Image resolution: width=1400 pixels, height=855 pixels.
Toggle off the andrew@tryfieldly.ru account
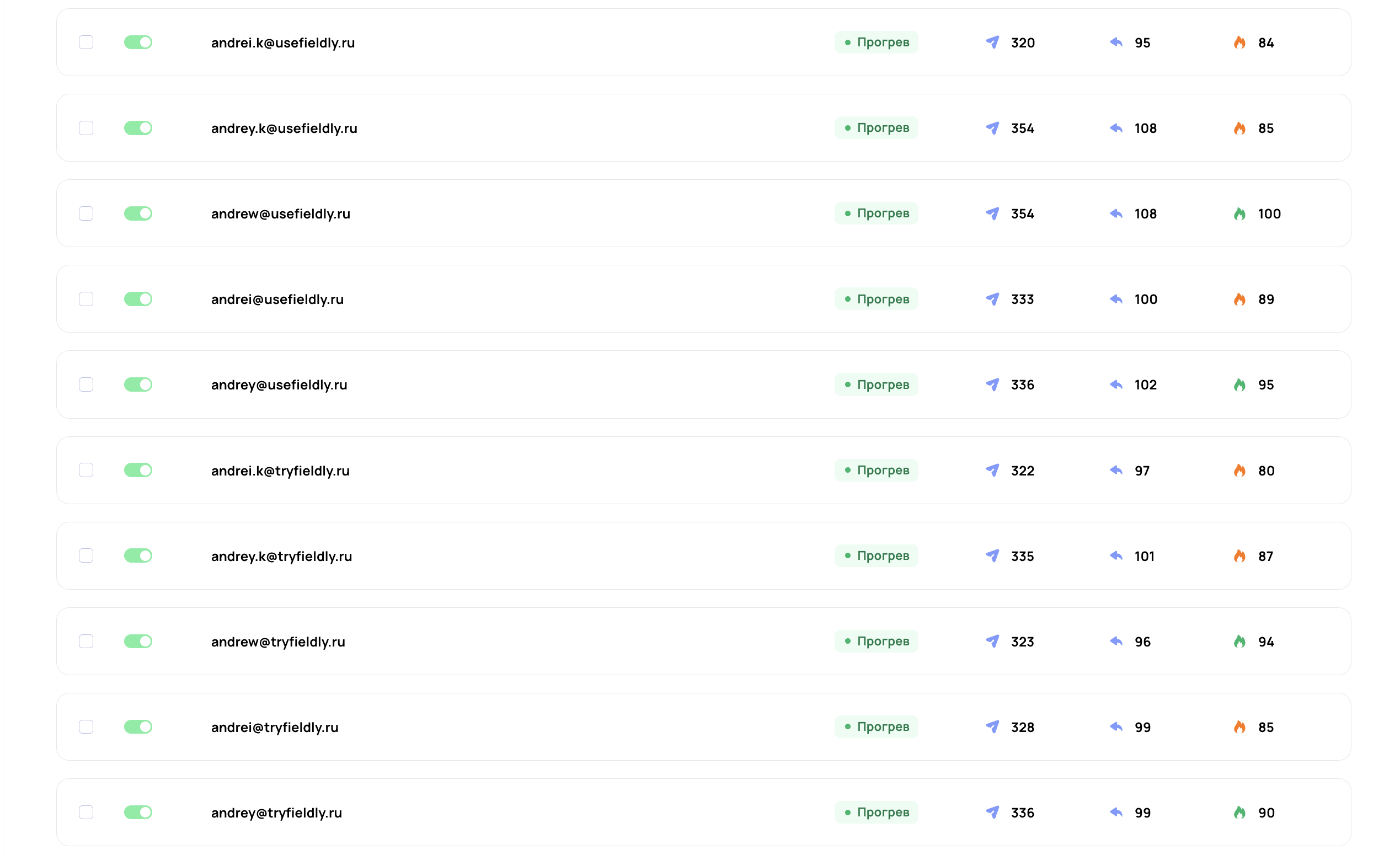click(x=138, y=642)
